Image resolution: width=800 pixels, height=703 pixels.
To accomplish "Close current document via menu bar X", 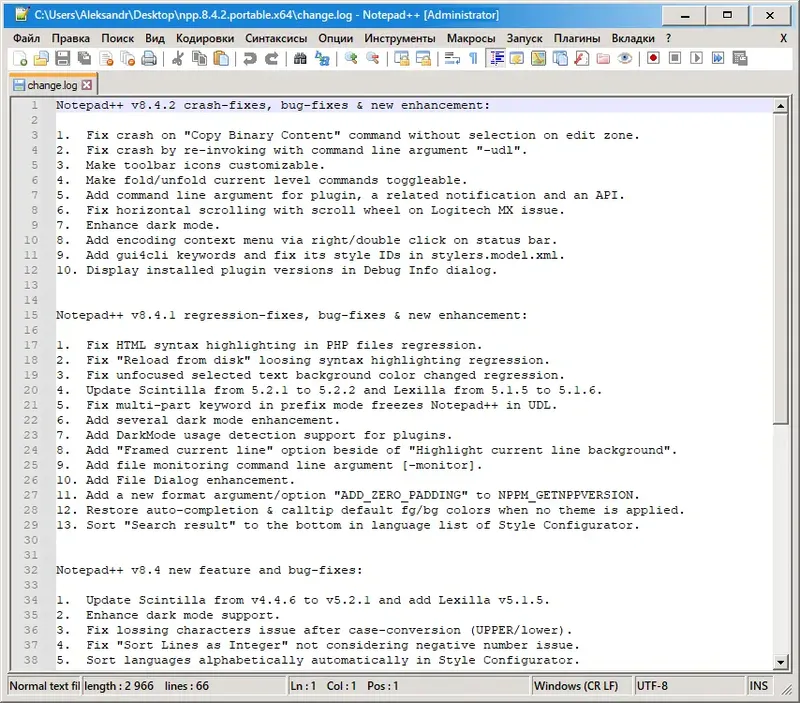I will (x=783, y=38).
